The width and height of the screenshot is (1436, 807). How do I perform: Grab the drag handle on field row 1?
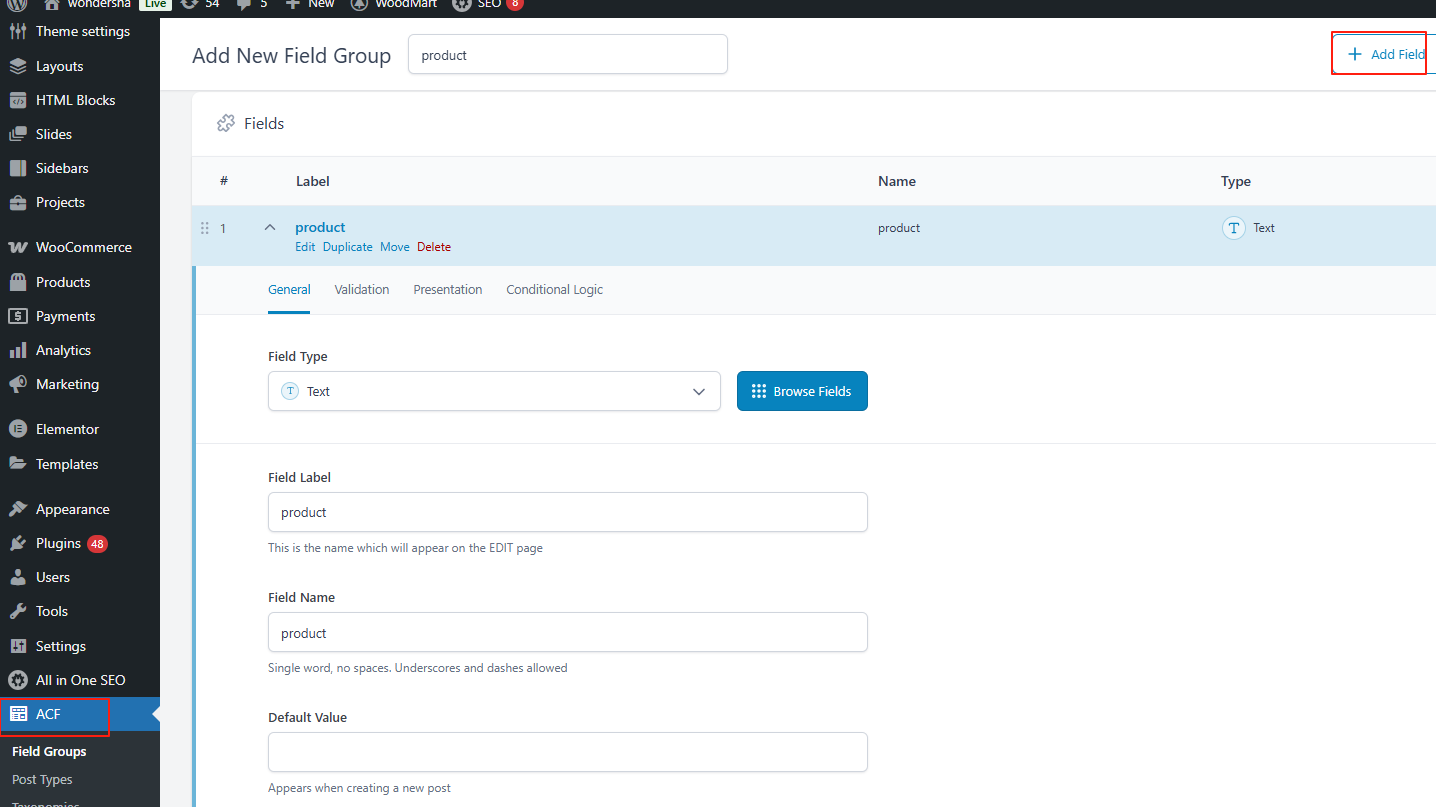click(205, 228)
